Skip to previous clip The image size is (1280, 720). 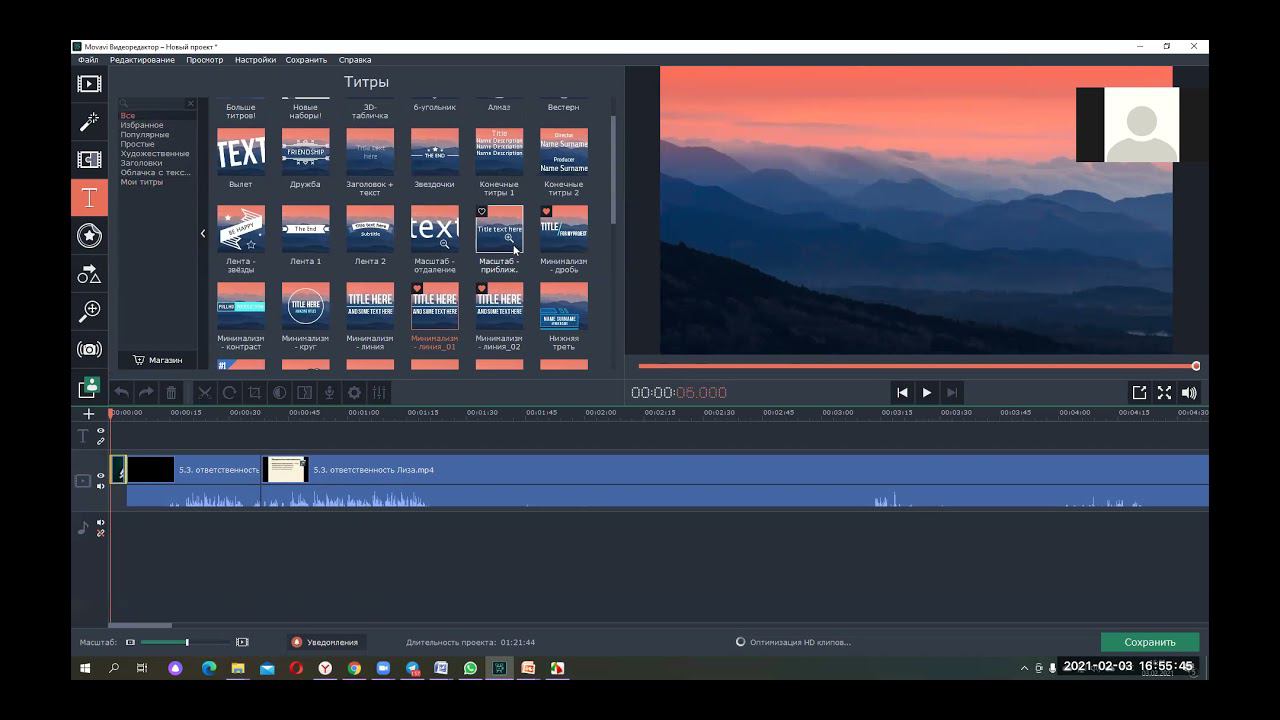pyautogui.click(x=902, y=393)
